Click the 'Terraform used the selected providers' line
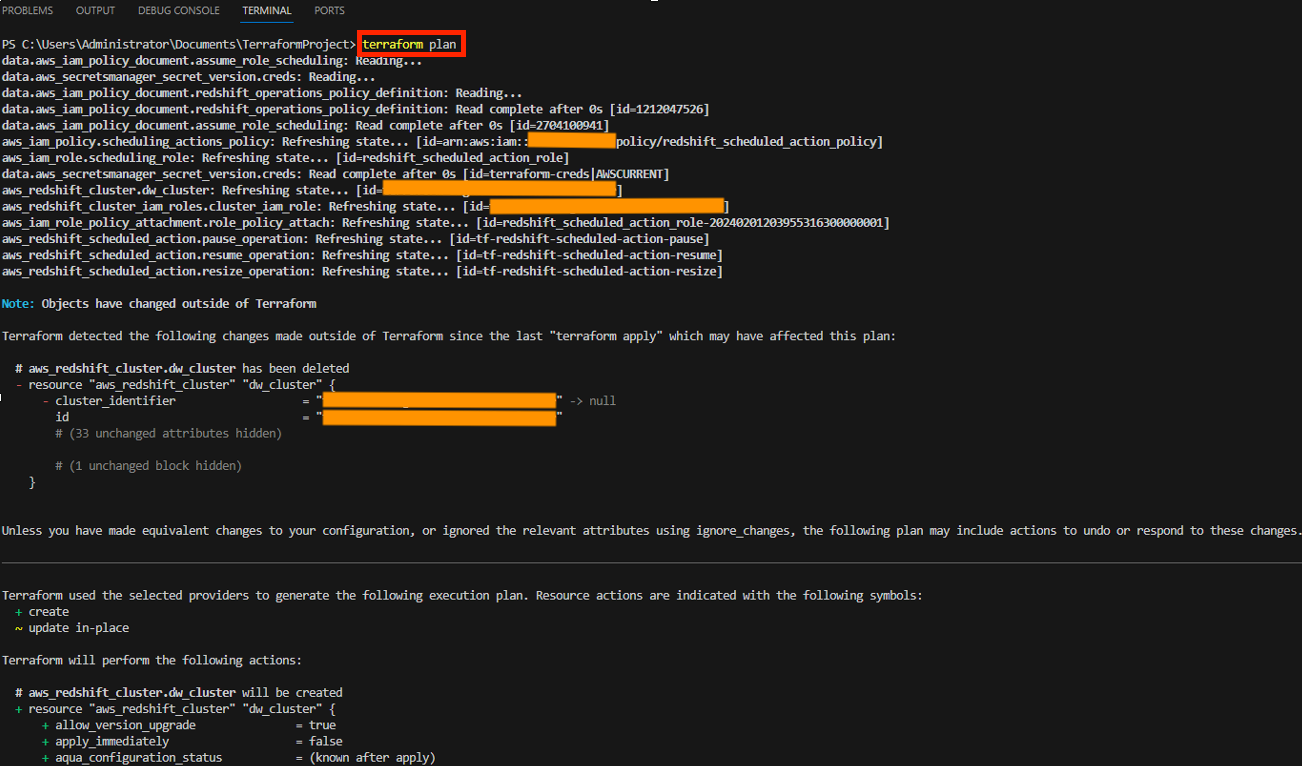 click(x=462, y=596)
